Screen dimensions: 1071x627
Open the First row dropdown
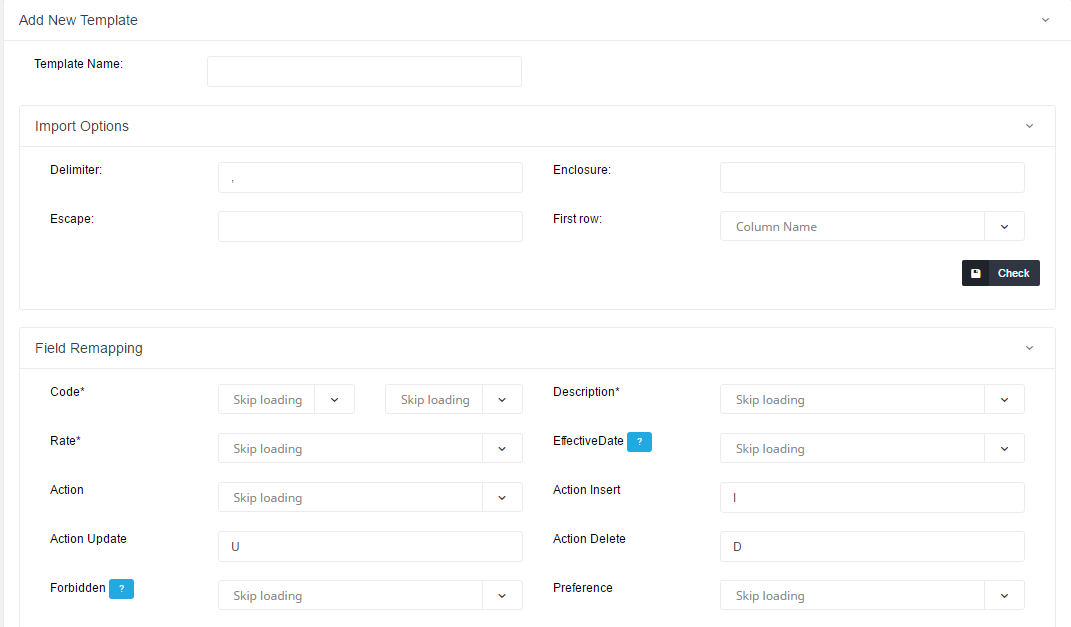click(x=871, y=227)
